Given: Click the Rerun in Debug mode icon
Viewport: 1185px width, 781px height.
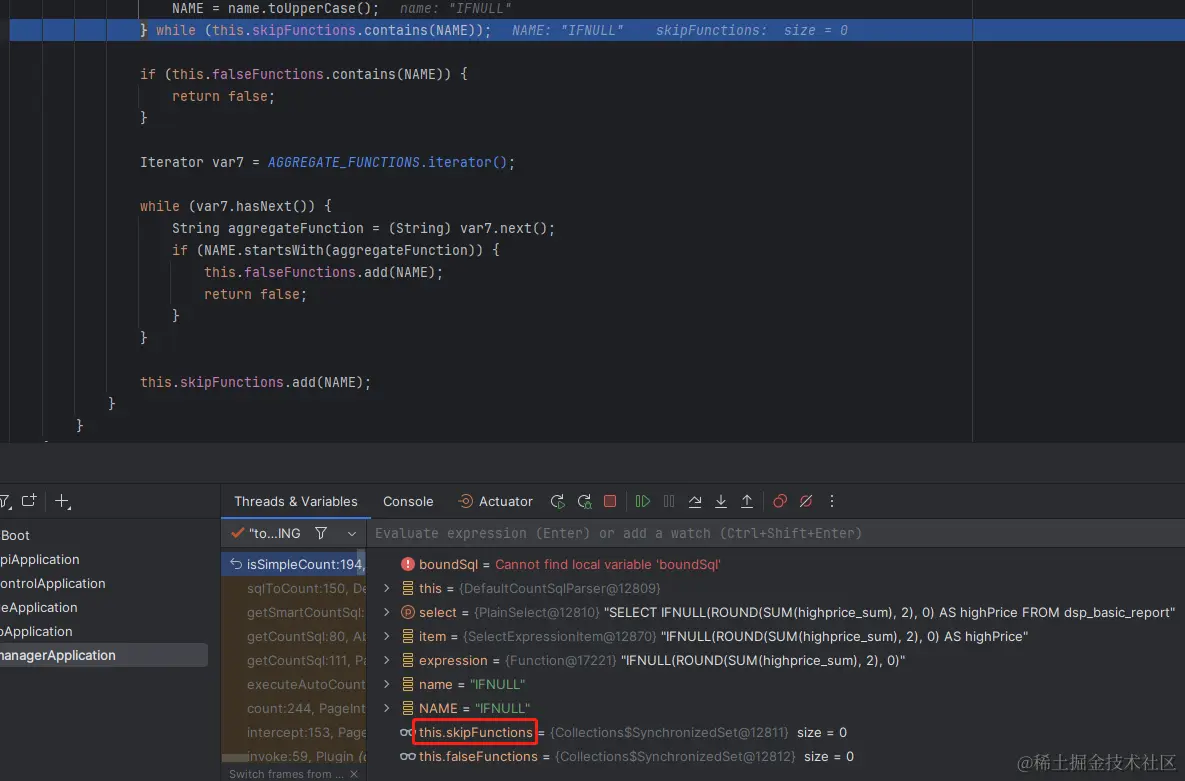Looking at the screenshot, I should tap(584, 501).
